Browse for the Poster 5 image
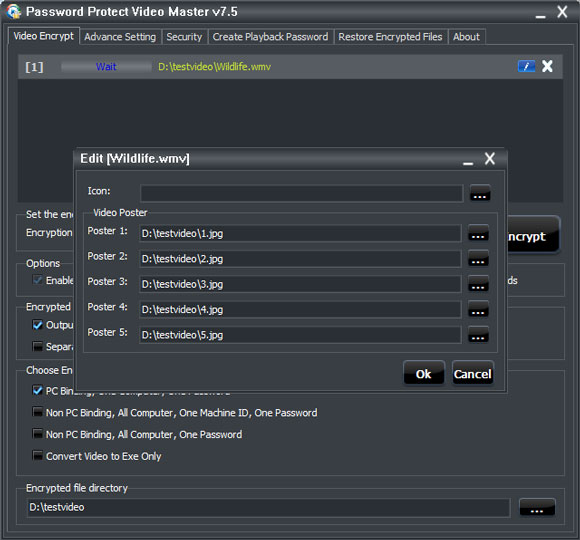 coord(478,335)
